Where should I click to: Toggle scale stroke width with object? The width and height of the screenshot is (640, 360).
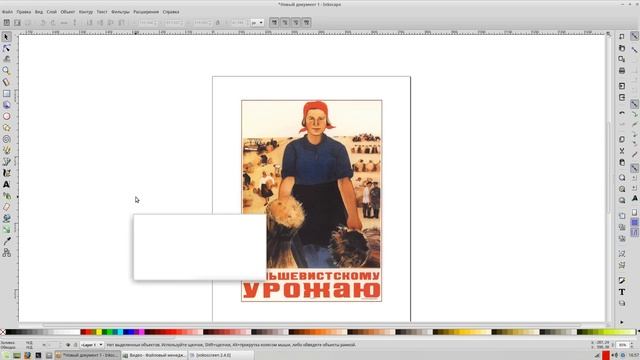click(274, 23)
